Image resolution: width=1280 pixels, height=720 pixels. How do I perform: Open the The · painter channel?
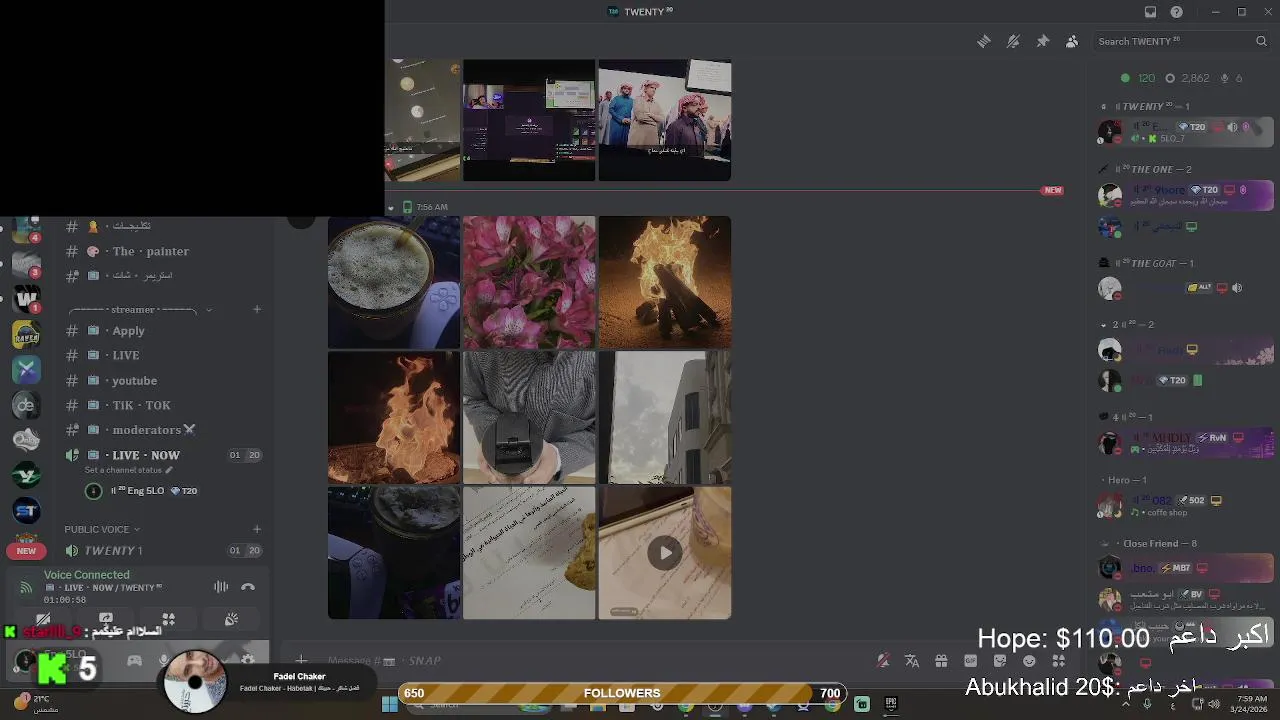tap(162, 251)
